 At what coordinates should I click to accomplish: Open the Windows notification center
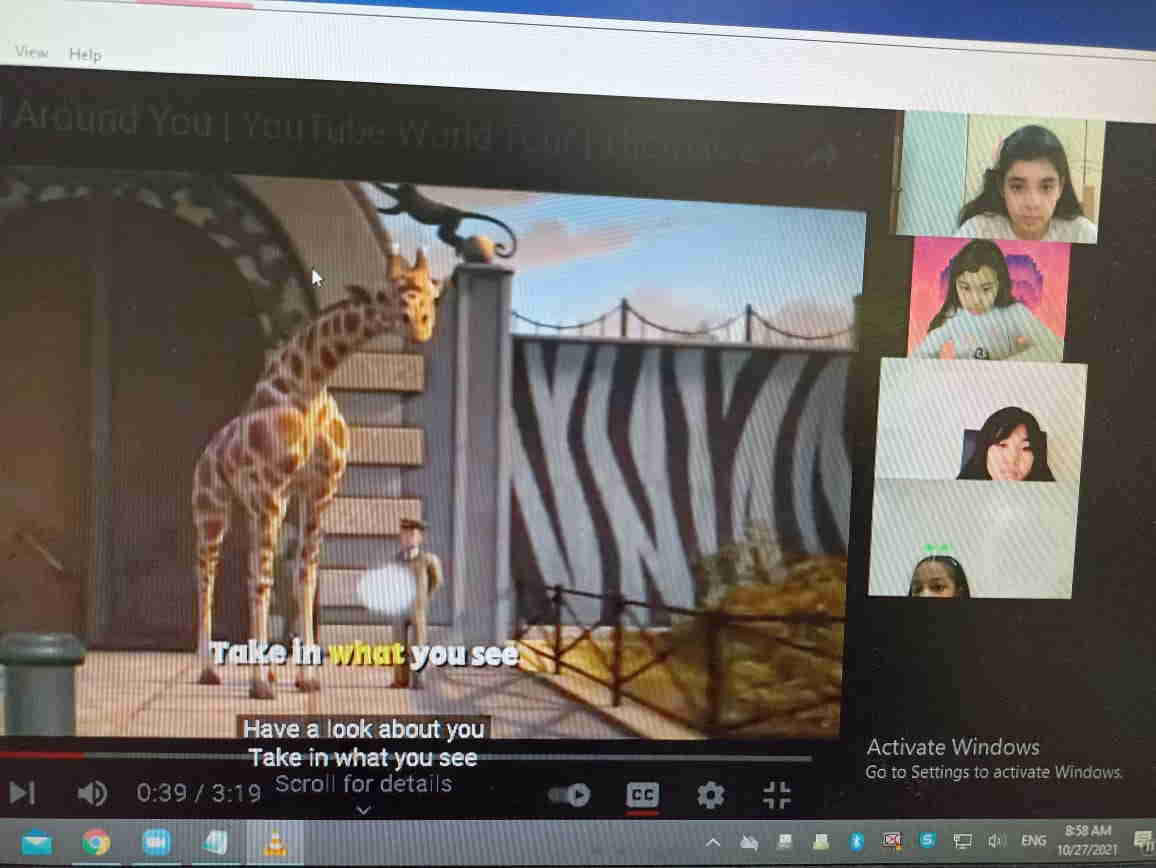[x=1143, y=840]
